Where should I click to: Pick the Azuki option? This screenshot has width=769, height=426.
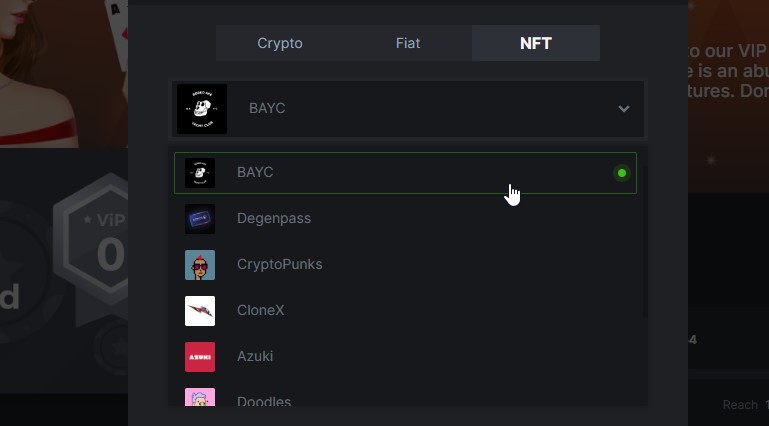click(255, 357)
